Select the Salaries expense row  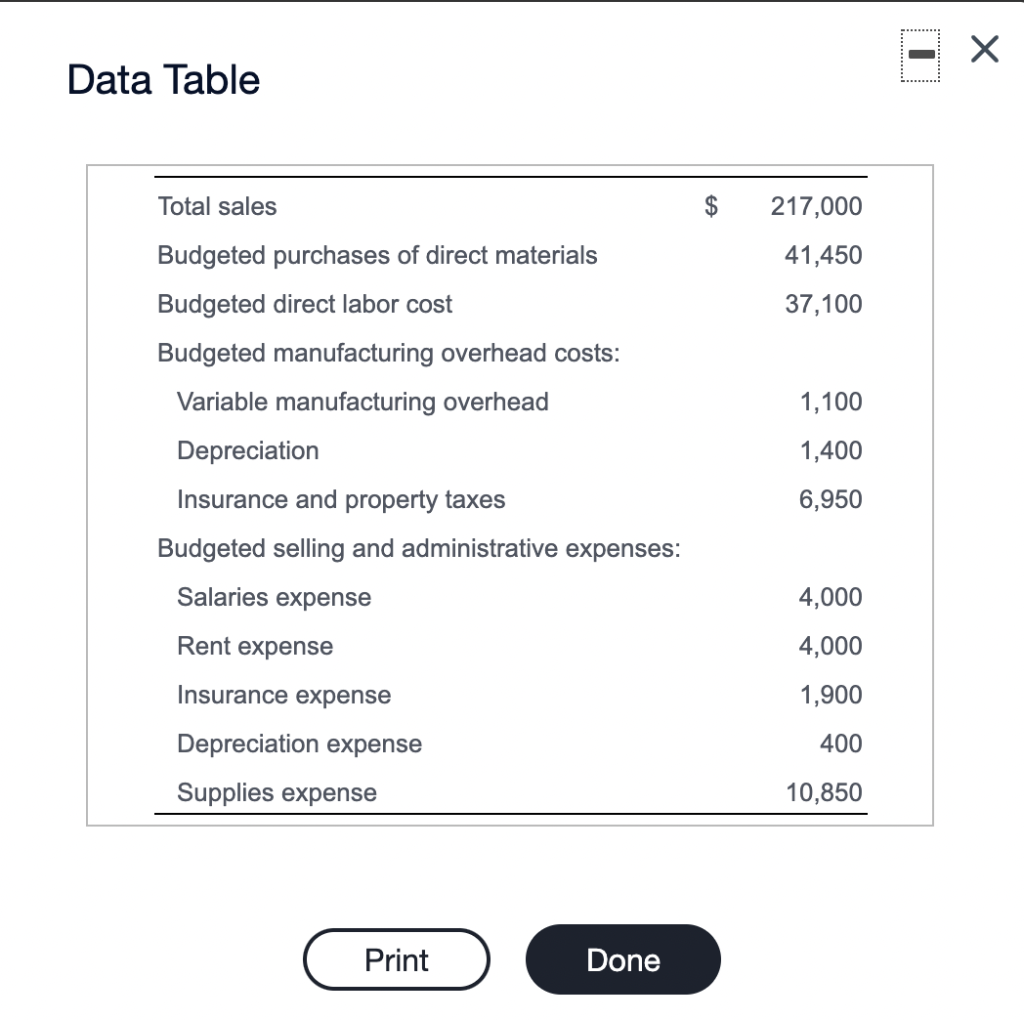point(273,597)
